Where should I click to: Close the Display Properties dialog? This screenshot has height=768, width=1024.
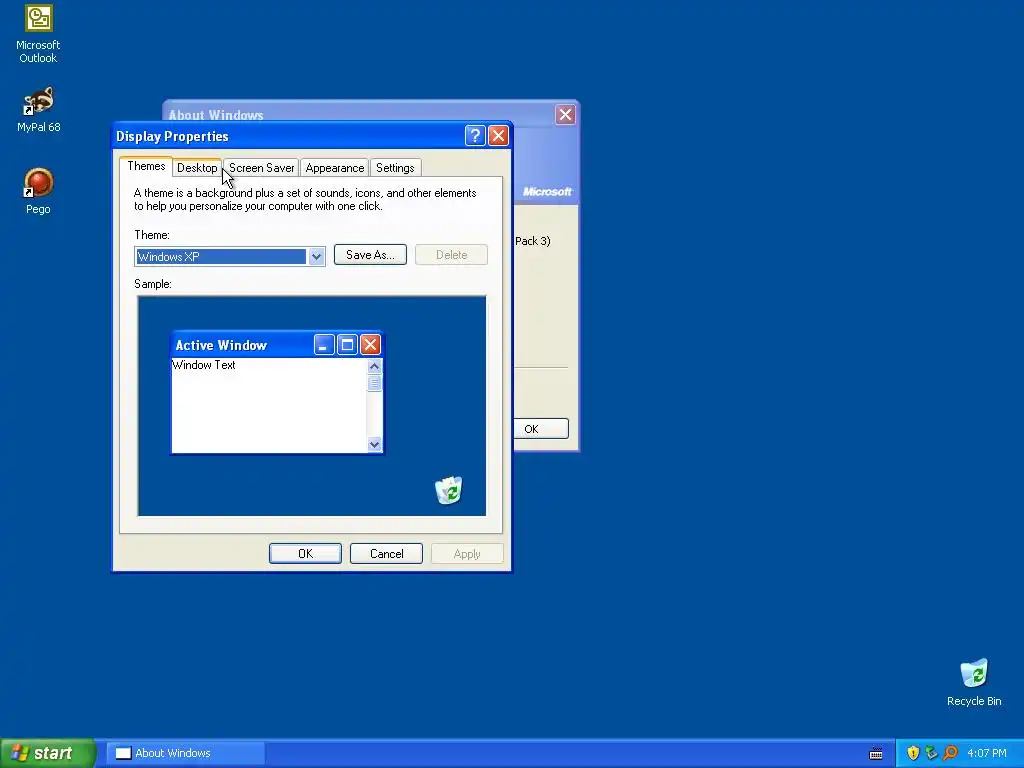point(498,135)
